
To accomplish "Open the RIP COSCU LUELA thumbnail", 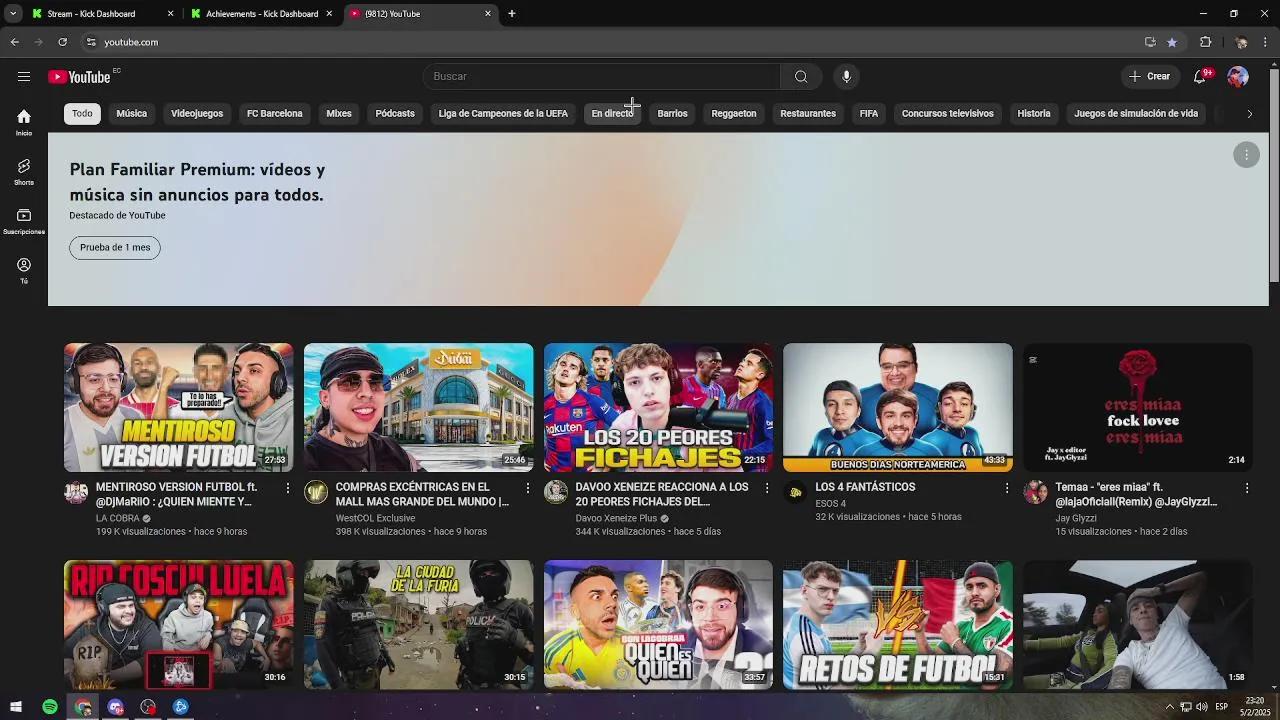I will [179, 625].
